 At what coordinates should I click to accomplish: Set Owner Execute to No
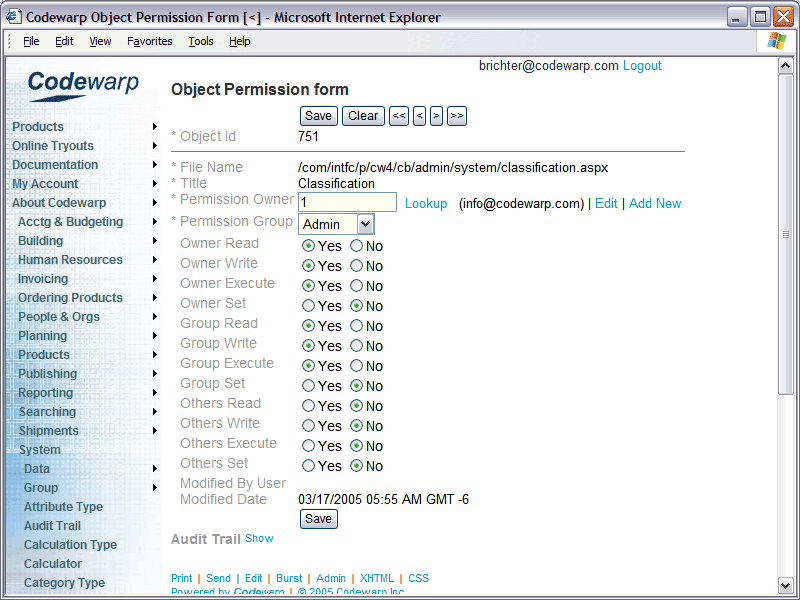click(356, 286)
